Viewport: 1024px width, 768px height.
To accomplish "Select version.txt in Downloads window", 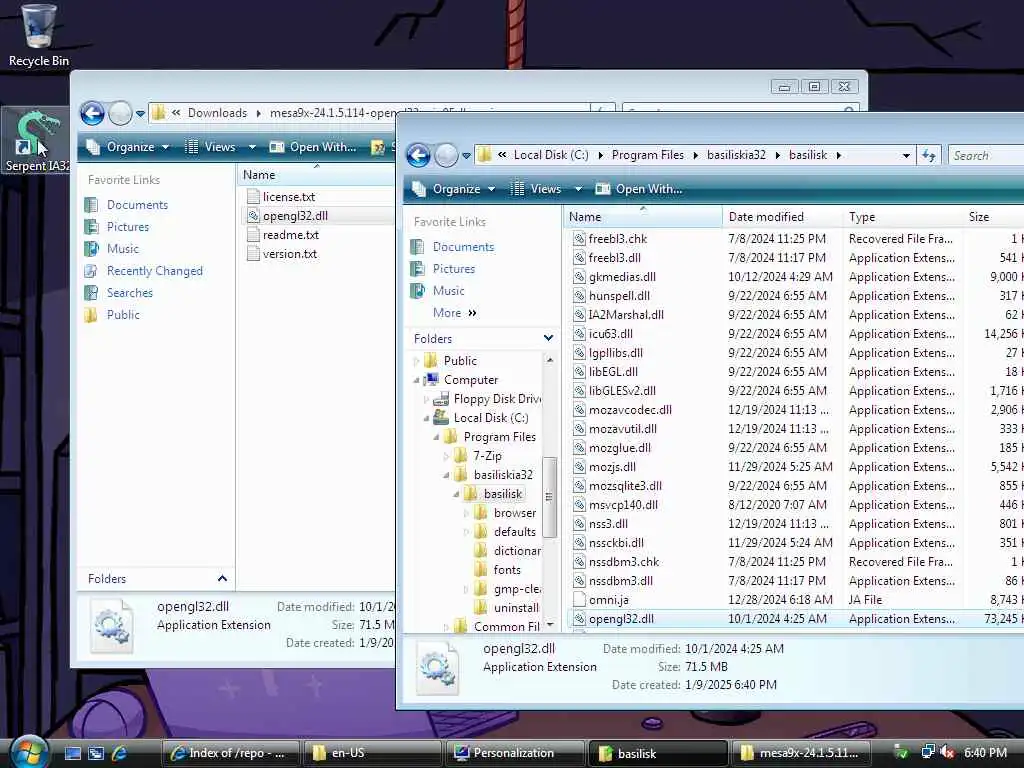I will coord(289,253).
